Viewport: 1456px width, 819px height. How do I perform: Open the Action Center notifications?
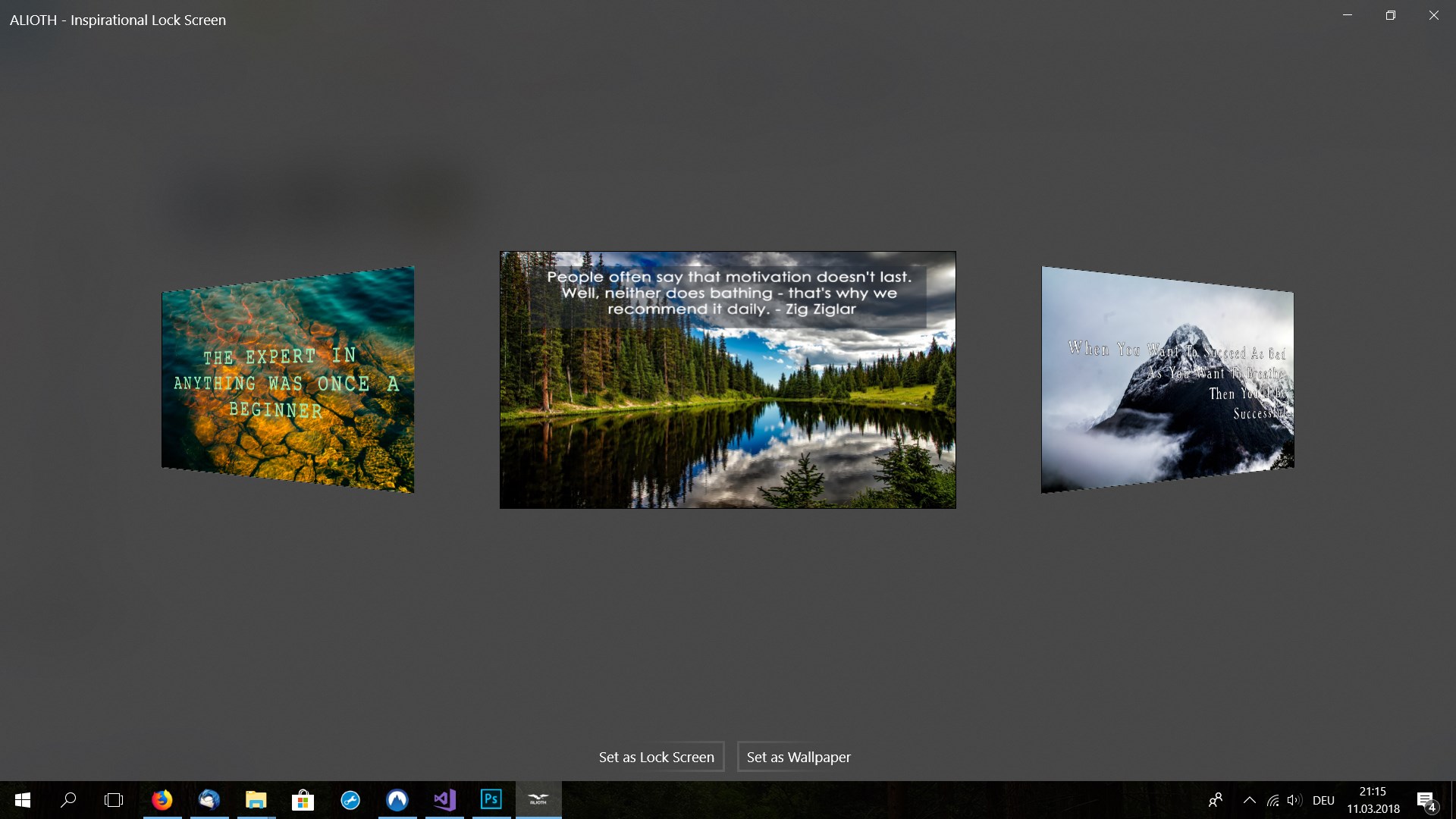pyautogui.click(x=1426, y=801)
